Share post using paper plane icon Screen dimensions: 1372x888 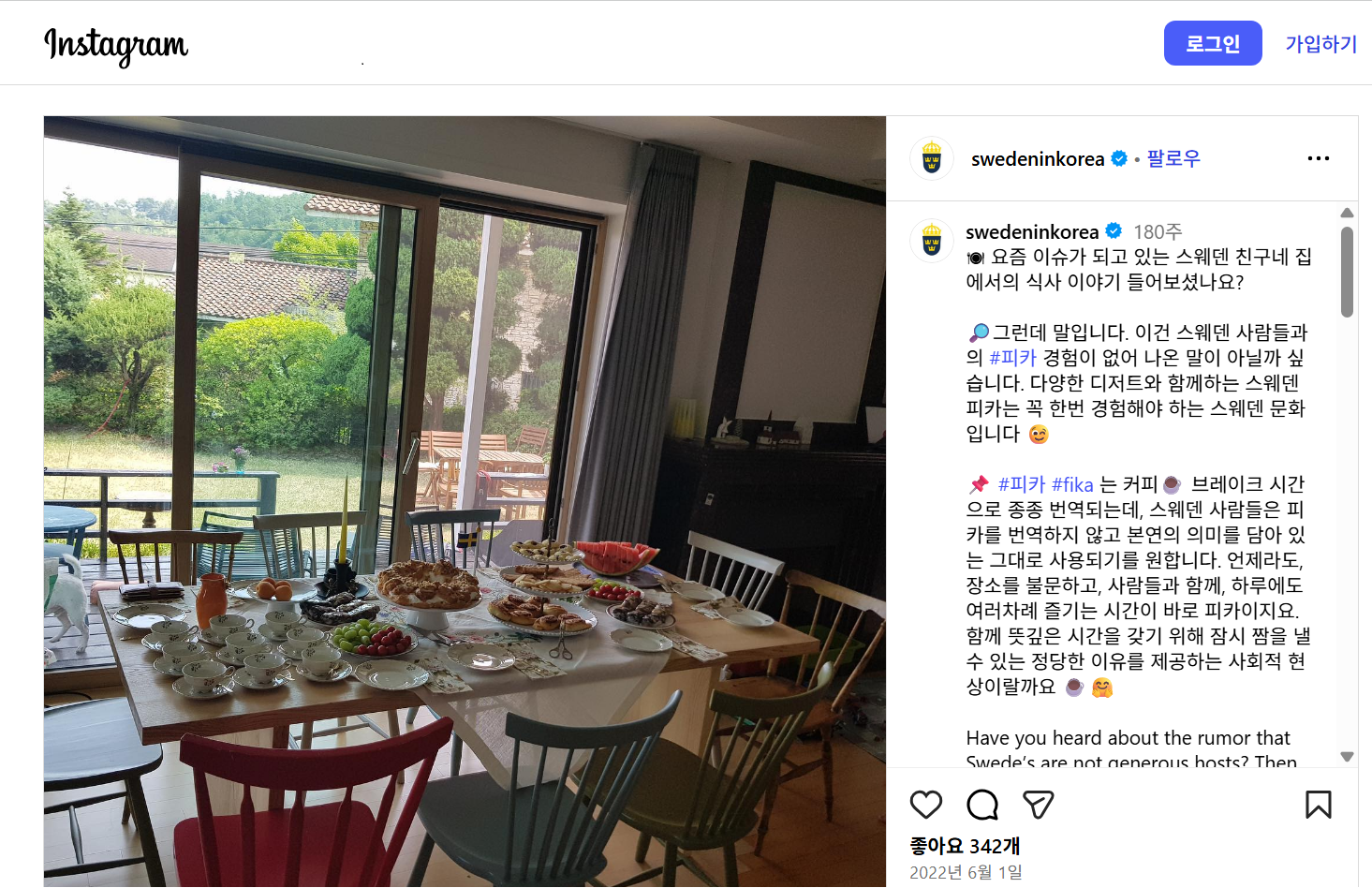click(x=1038, y=805)
